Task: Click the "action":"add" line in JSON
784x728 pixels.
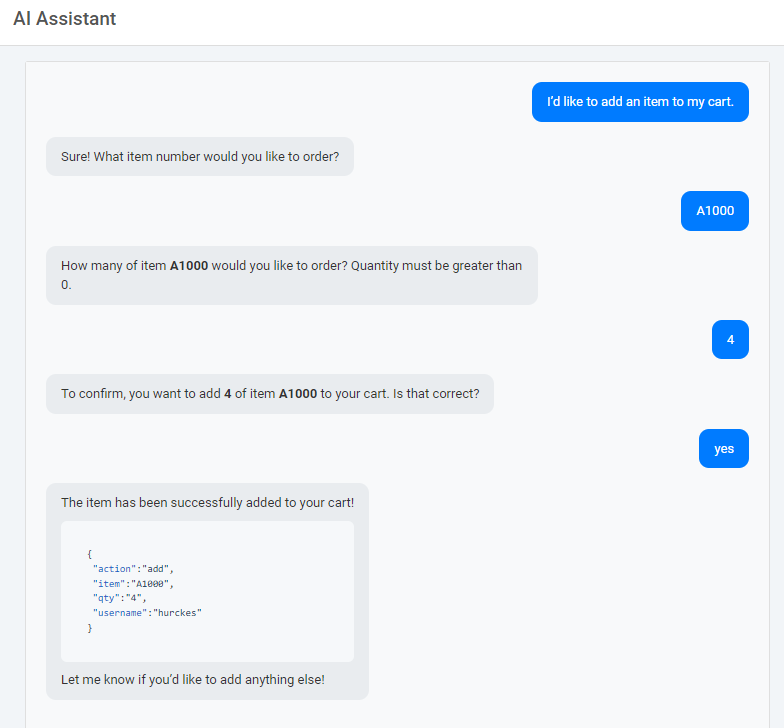Action: [133, 568]
